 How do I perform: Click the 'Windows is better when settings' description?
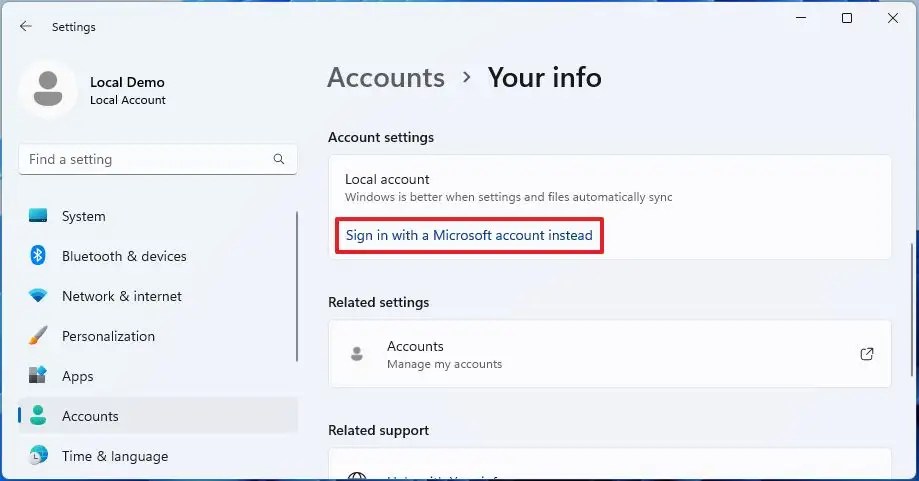508,197
